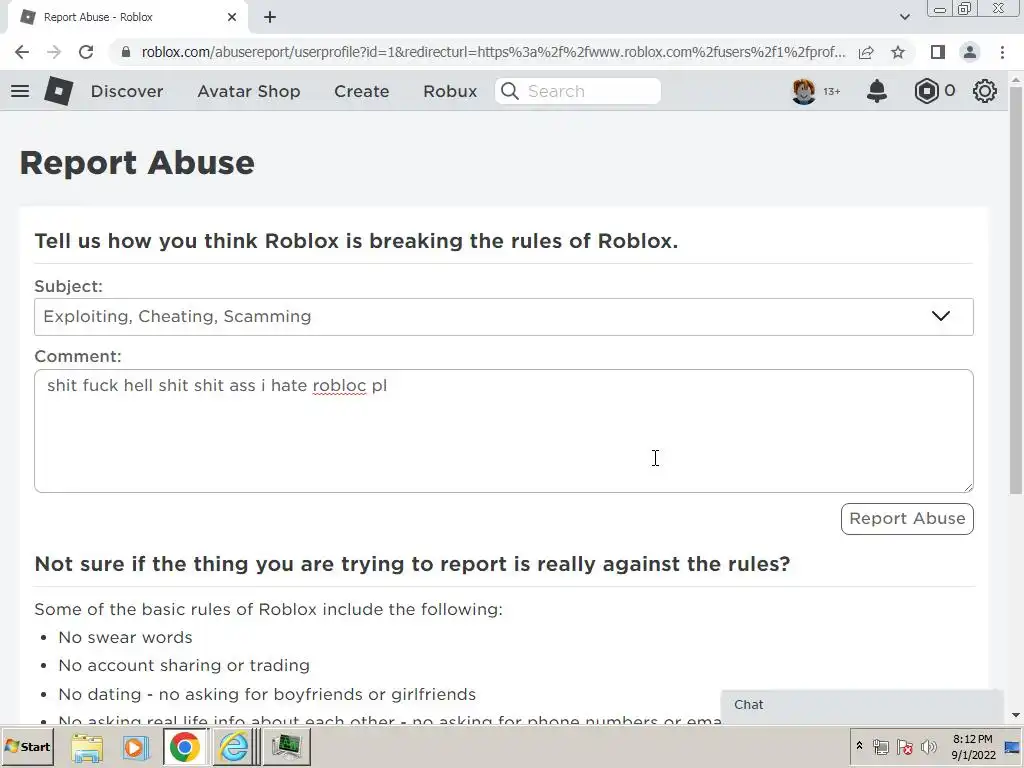Open the Robux balance icon

click(x=926, y=91)
